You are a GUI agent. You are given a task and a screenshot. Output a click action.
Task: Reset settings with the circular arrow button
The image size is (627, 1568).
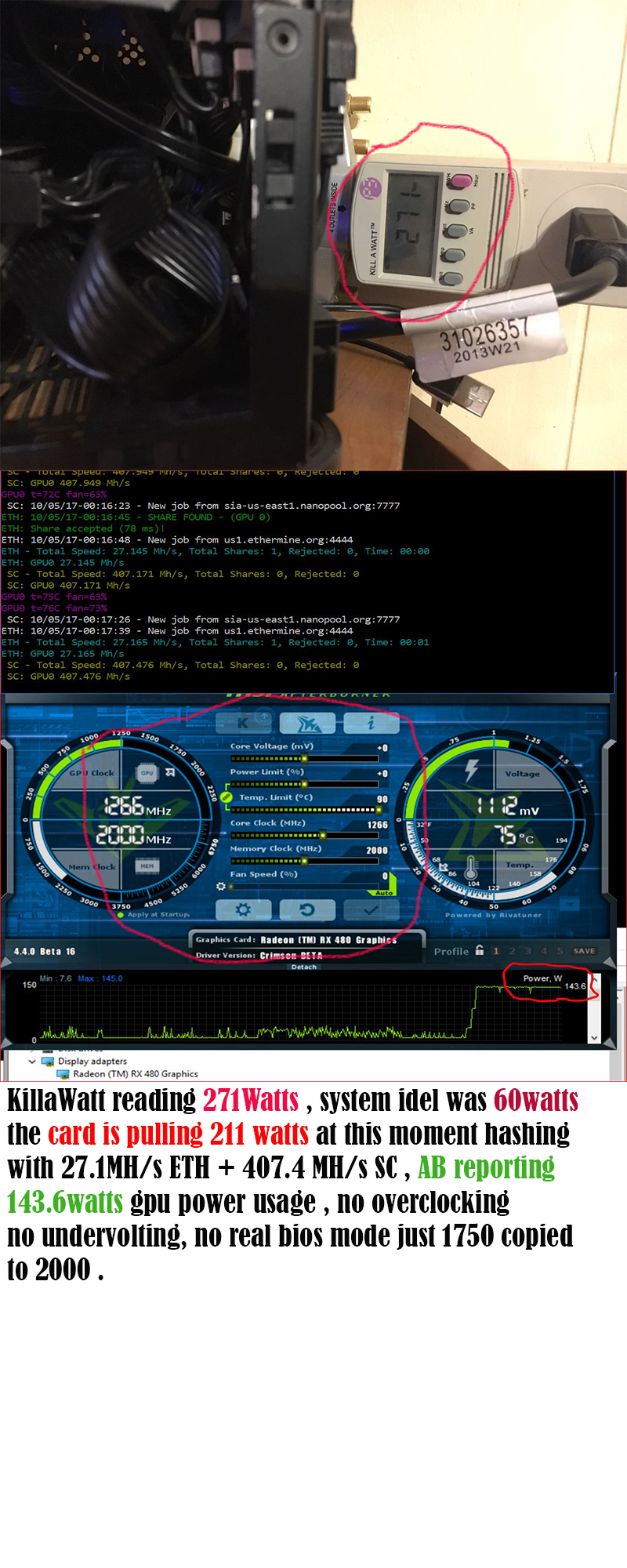point(307,909)
